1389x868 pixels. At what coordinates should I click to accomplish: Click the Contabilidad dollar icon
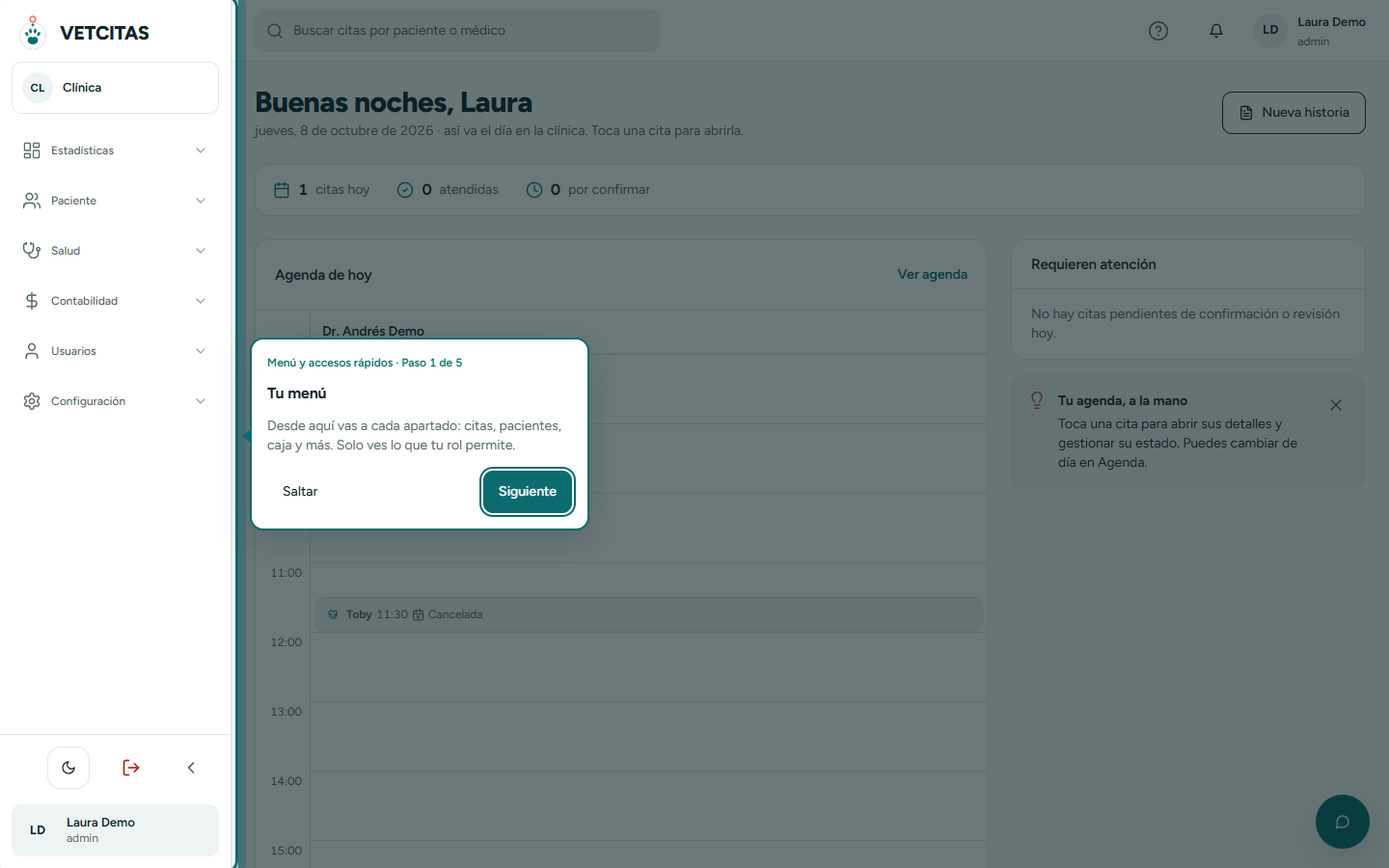[x=32, y=301]
